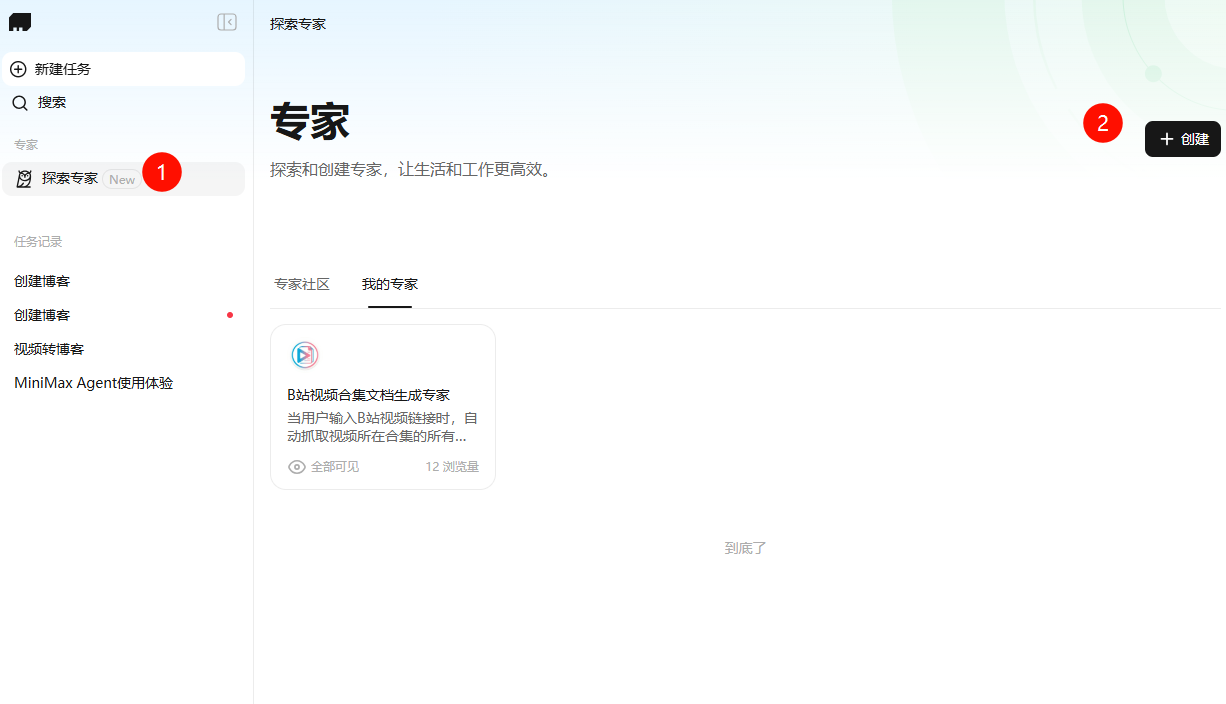Click the magnifier icon for 搜索

(x=20, y=103)
